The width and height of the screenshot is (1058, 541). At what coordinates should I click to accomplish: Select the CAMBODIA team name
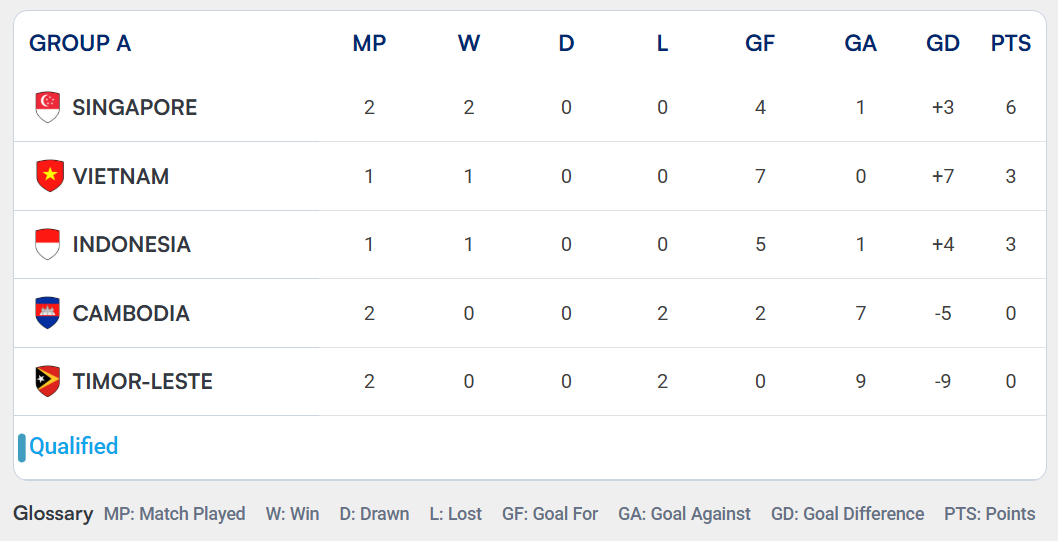click(x=131, y=313)
